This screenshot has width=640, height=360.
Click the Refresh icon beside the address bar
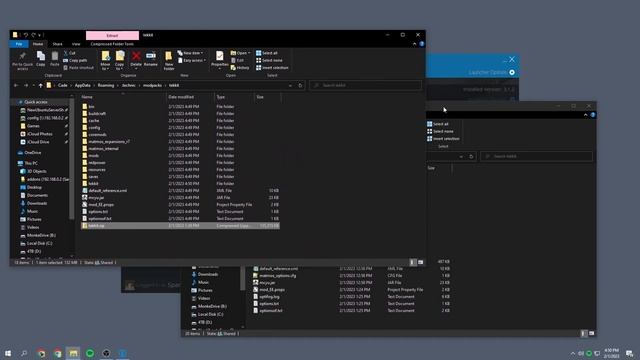pos(300,85)
